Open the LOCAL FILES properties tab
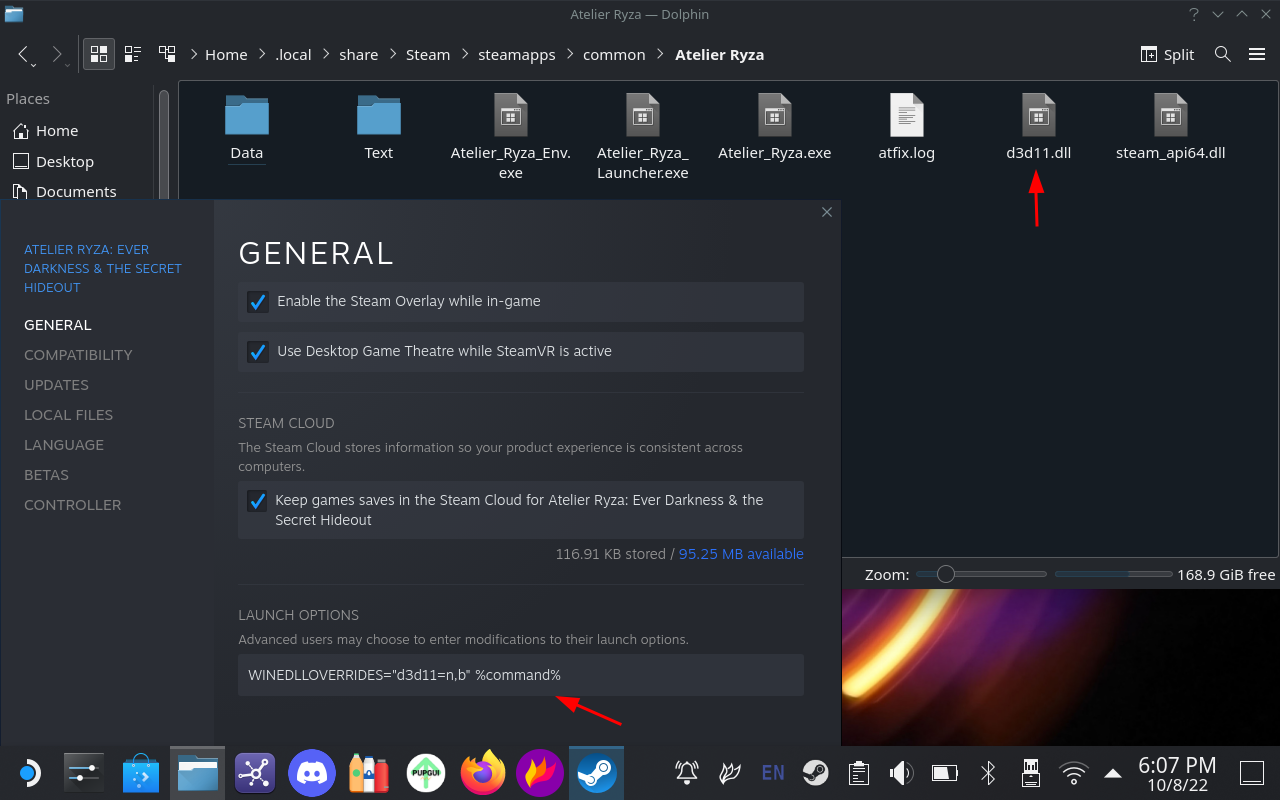The image size is (1280, 800). pos(68,415)
